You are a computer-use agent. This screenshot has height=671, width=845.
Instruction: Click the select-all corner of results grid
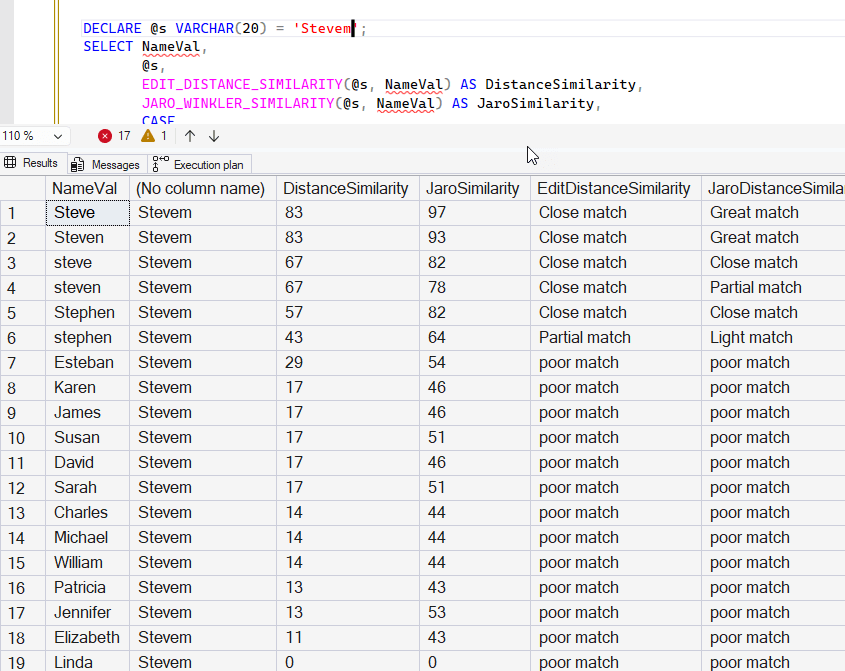pyautogui.click(x=22, y=188)
